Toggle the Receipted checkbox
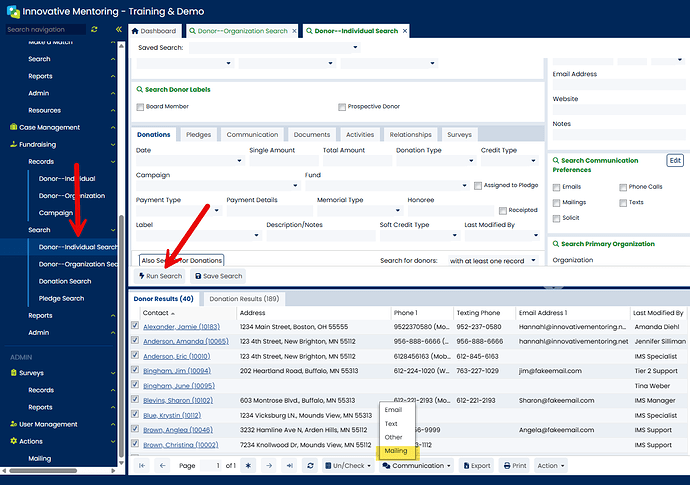The width and height of the screenshot is (690, 485). (x=503, y=211)
